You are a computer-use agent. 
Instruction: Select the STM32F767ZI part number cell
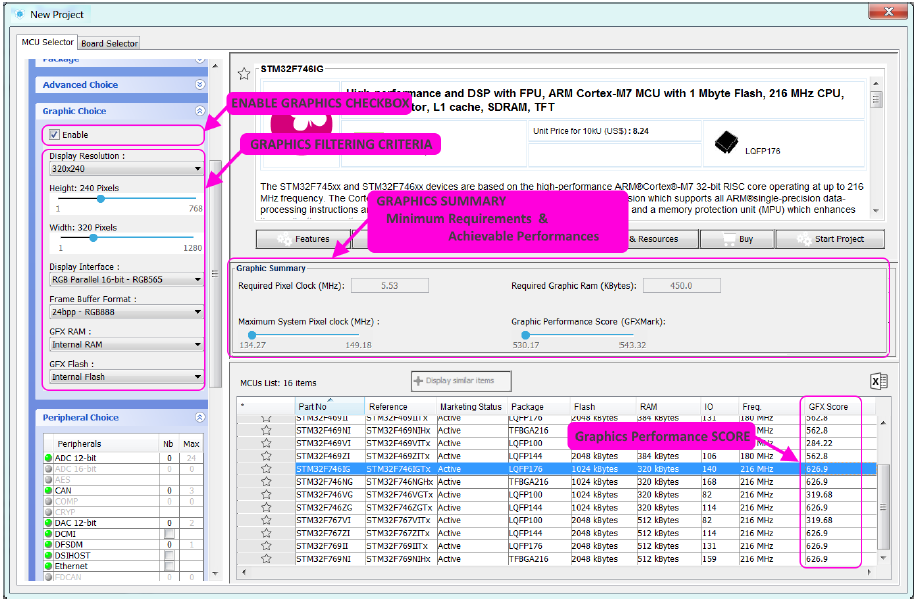point(330,533)
